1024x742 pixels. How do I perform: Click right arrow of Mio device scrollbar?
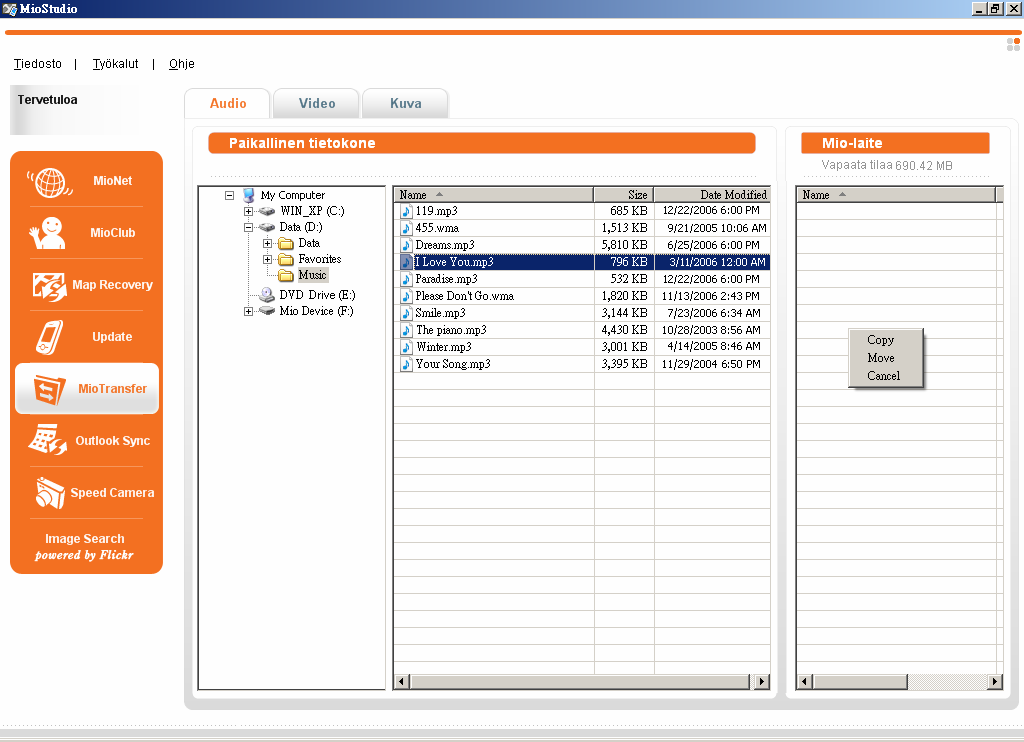coord(995,682)
